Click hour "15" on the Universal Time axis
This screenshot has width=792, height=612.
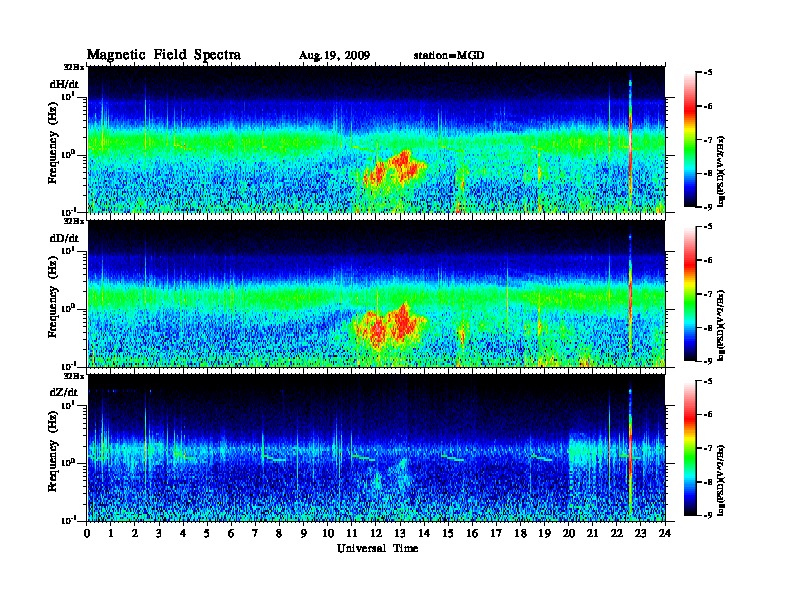click(x=448, y=533)
